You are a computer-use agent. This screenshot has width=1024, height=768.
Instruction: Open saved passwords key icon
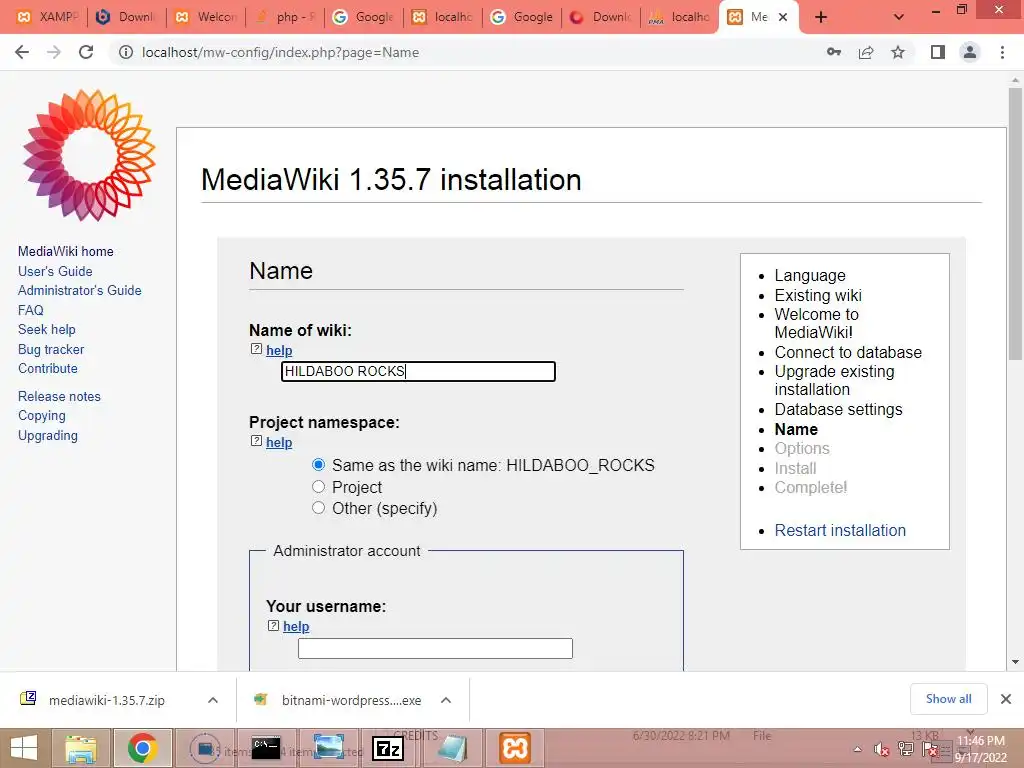(x=834, y=52)
